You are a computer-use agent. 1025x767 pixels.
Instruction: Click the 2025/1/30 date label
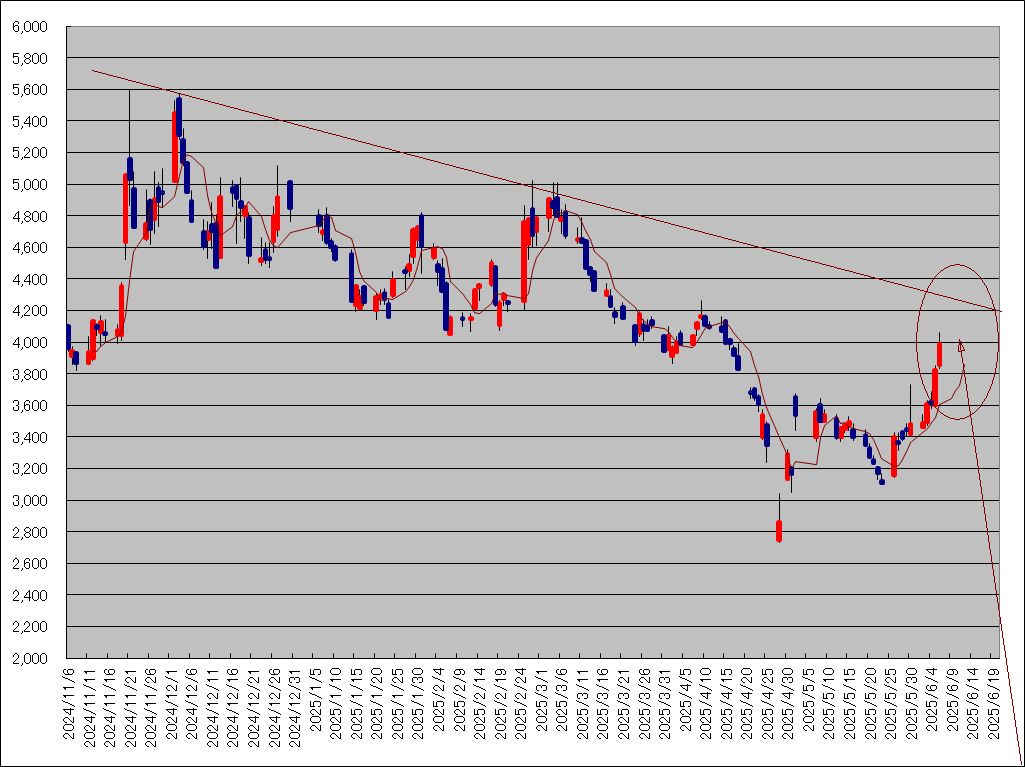416,703
